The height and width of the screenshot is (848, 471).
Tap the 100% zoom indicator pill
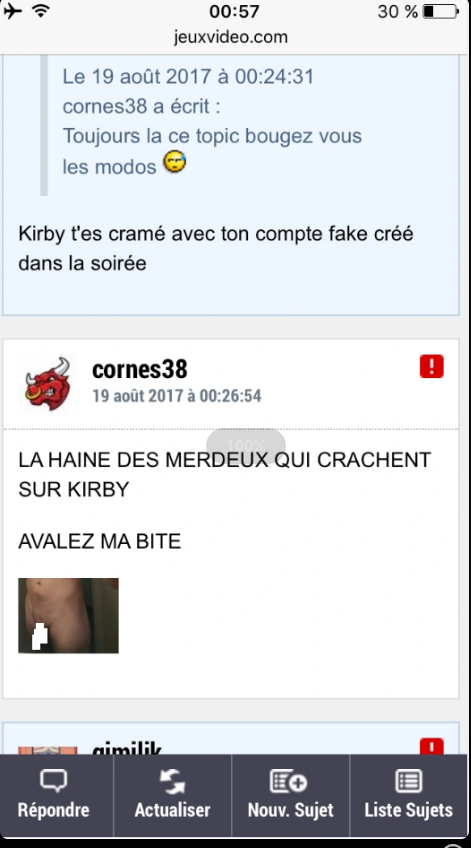246,445
